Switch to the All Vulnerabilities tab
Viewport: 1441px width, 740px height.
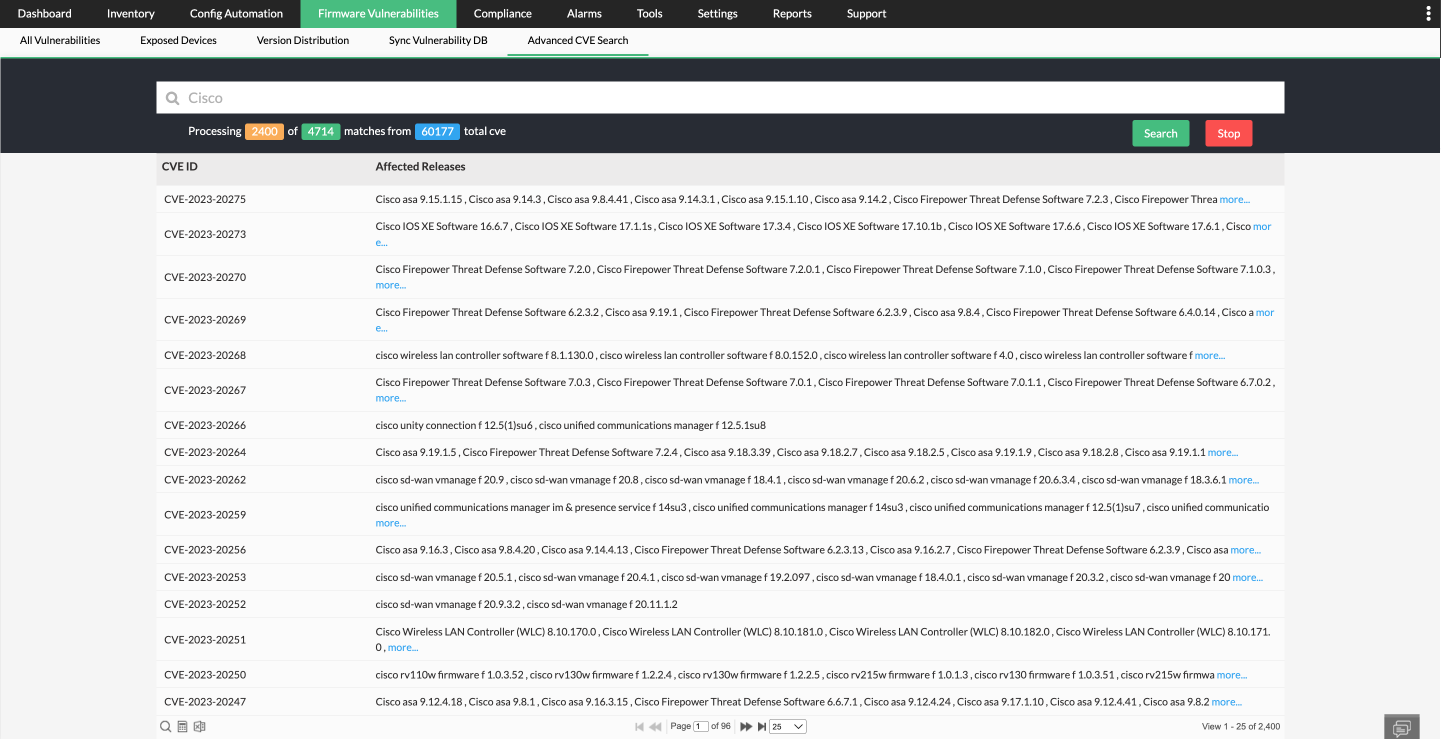coord(60,41)
